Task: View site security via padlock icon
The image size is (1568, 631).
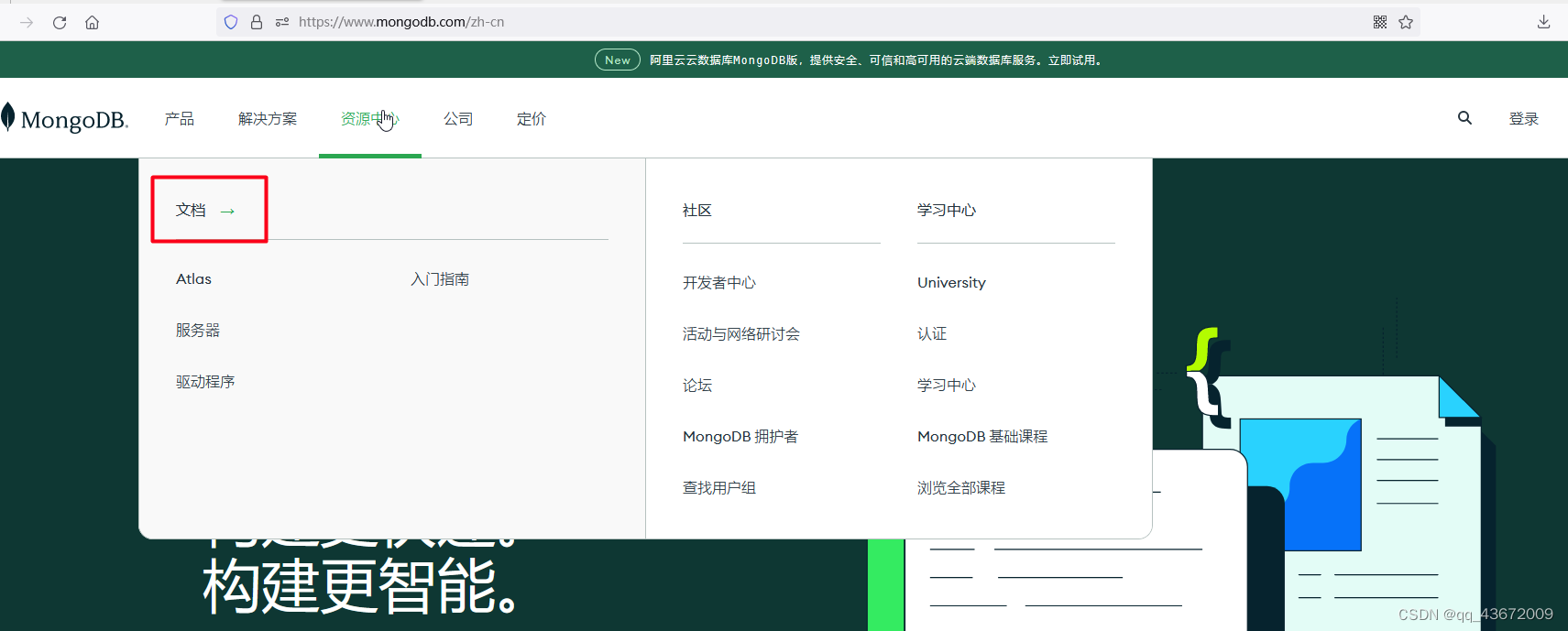Action: coord(257,22)
